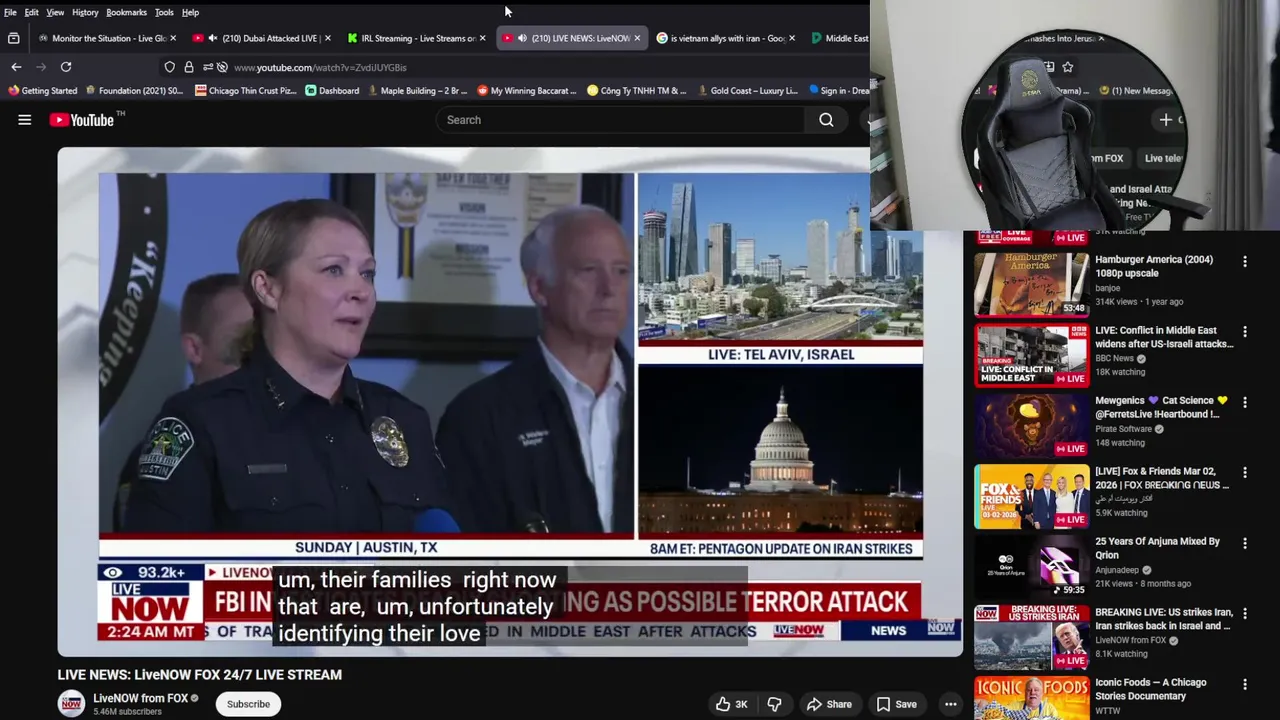Open the View menu
The image size is (1280, 720).
click(55, 12)
